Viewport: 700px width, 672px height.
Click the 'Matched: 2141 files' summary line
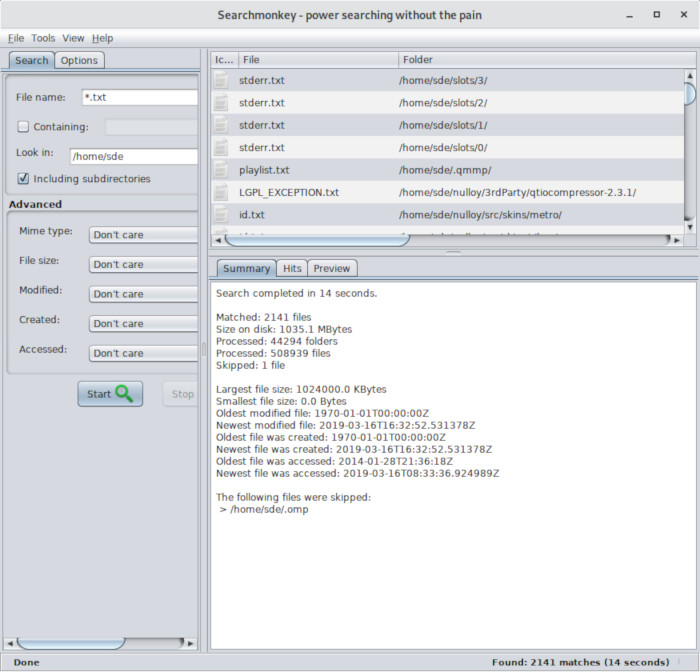(263, 317)
